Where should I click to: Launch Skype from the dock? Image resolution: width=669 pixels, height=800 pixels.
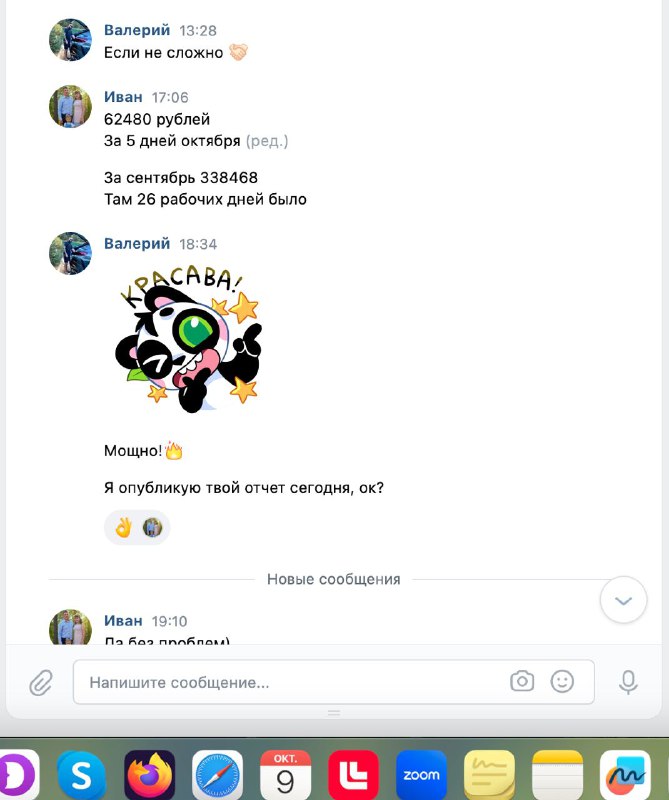click(81, 775)
